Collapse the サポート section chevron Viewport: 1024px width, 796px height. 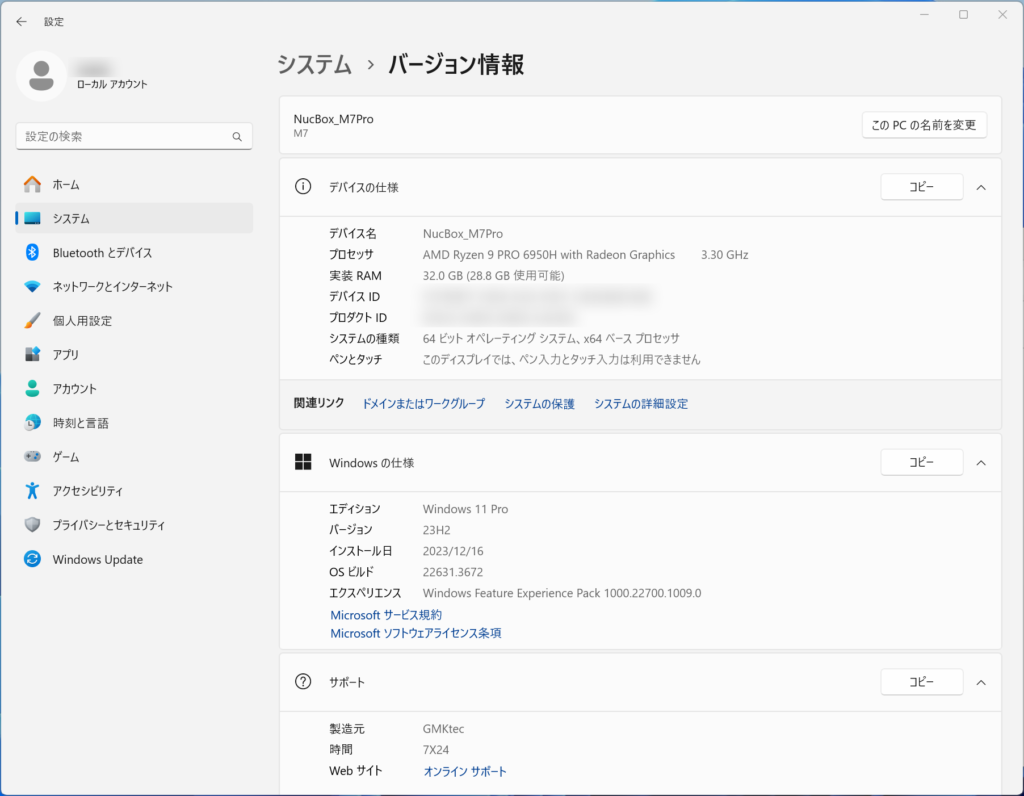tap(981, 682)
